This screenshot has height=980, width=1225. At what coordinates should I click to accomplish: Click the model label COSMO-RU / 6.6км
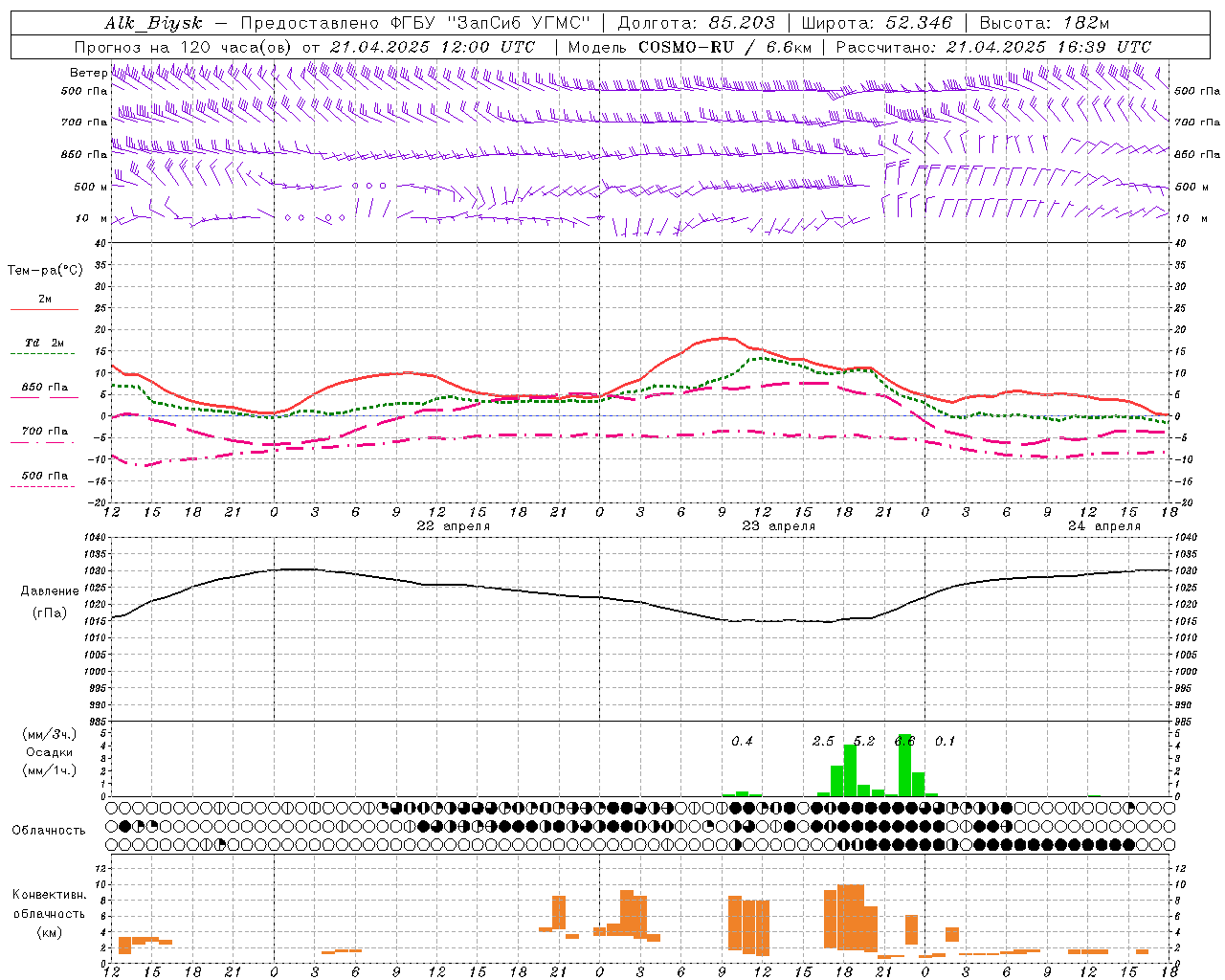pyautogui.click(x=690, y=47)
